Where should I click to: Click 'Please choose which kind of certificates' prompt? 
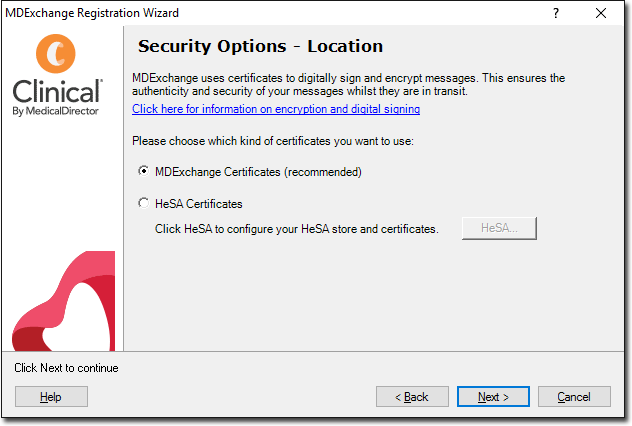273,141
